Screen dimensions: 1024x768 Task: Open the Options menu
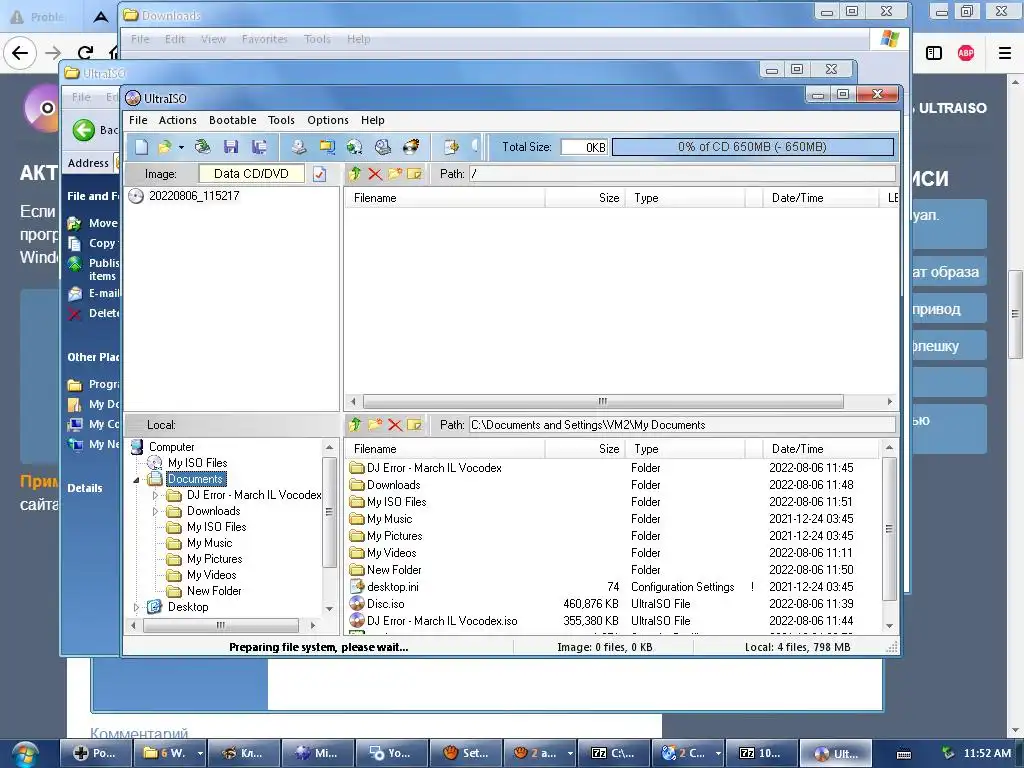tap(328, 120)
